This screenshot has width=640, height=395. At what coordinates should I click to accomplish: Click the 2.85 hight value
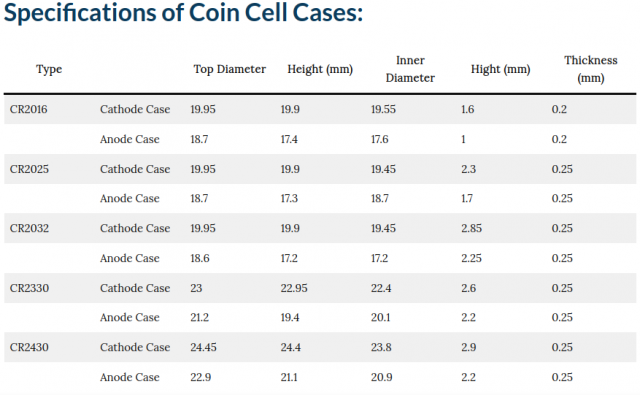(471, 228)
